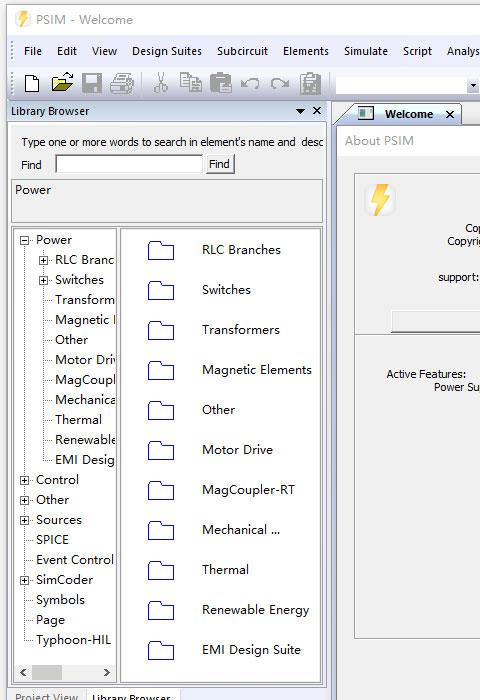Expand the RLC Branches tree node

click(x=43, y=260)
